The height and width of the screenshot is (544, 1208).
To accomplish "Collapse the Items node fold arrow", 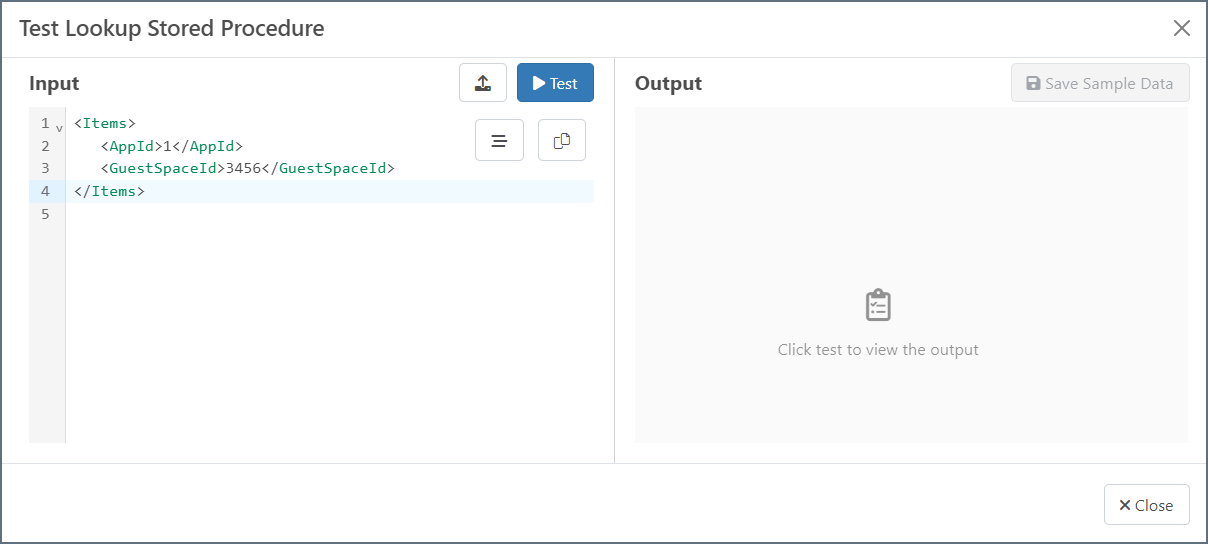I will [x=59, y=128].
